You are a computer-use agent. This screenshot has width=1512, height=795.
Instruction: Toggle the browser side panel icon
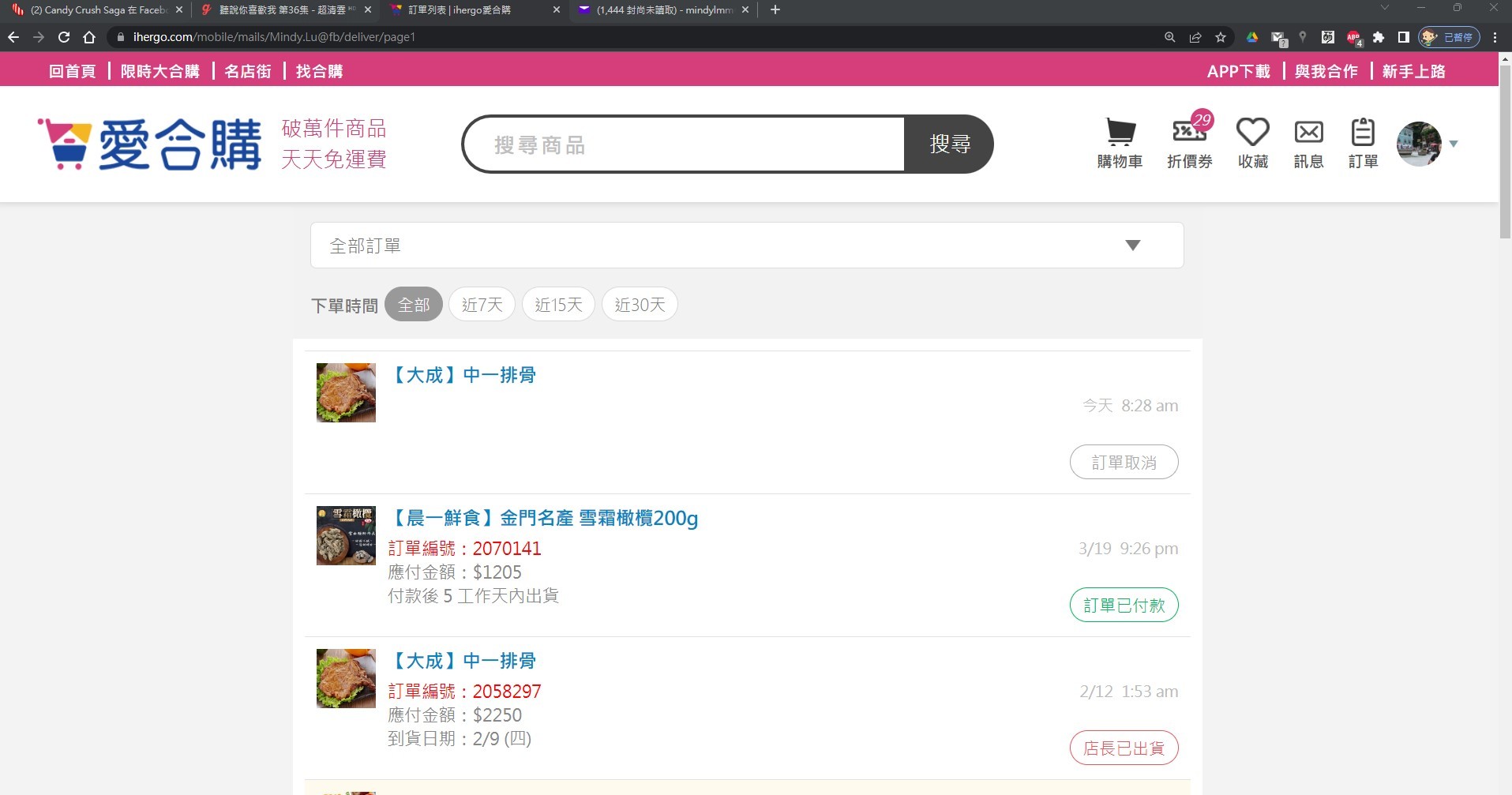click(x=1403, y=37)
